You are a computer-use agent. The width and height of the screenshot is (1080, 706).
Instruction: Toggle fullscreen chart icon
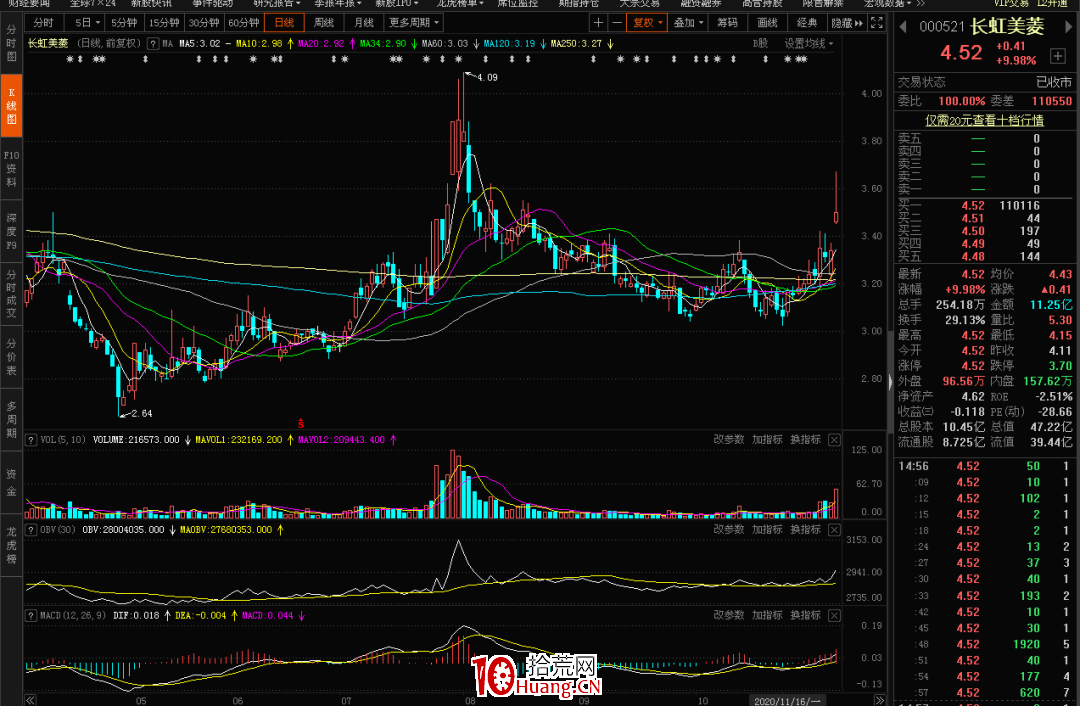876,23
